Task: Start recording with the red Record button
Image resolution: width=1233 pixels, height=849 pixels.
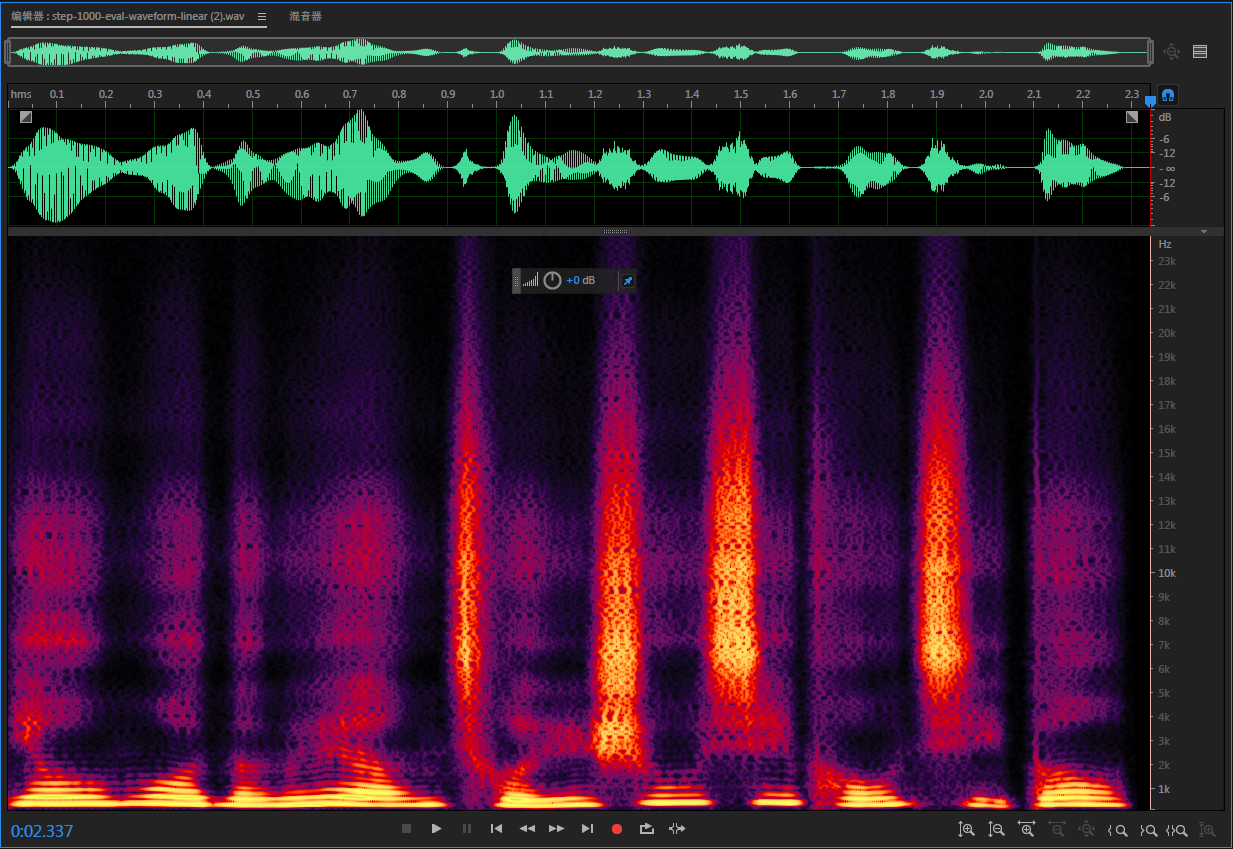Action: coord(617,829)
